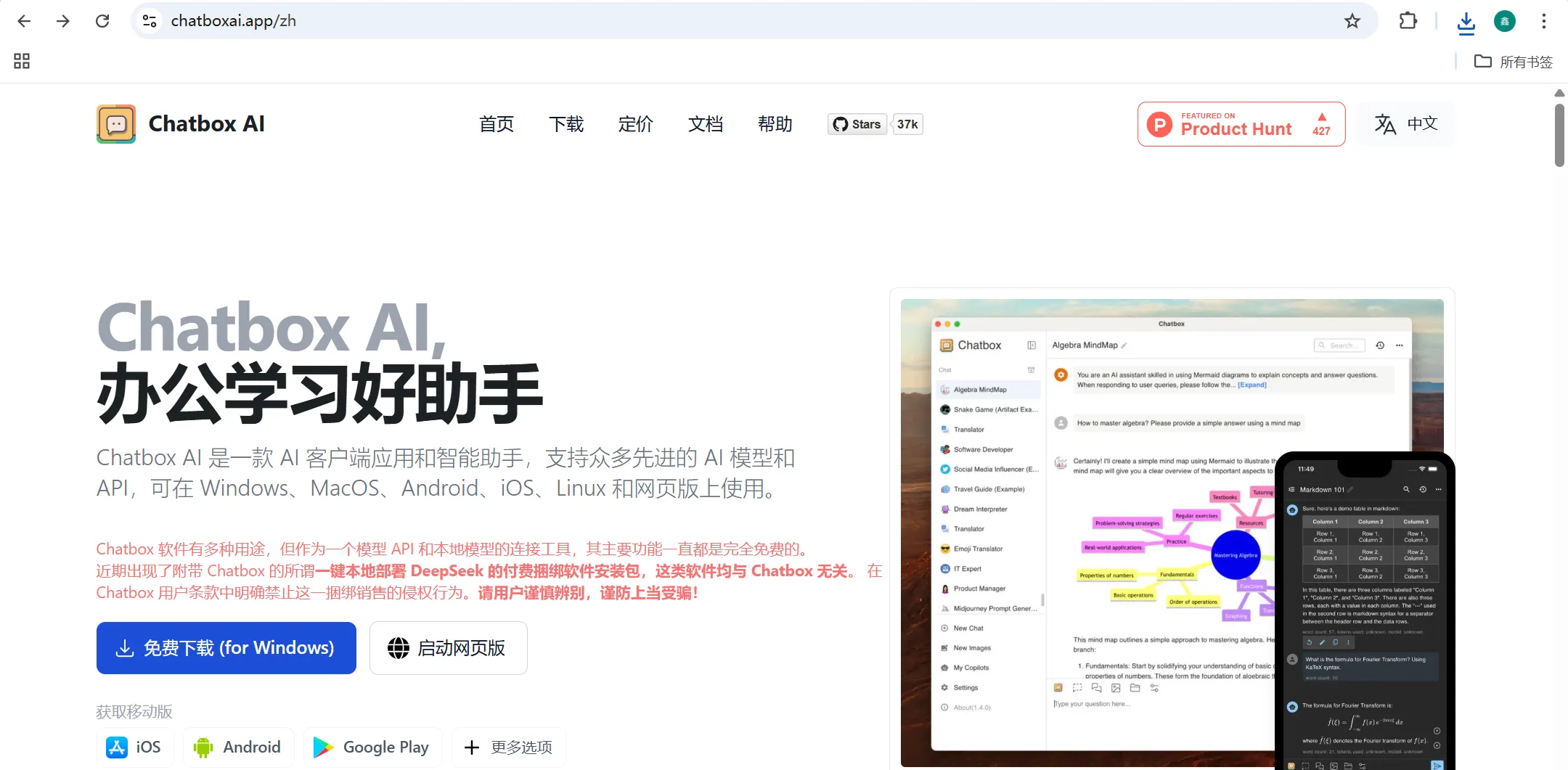
Task: Go back with the browser back arrow
Action: 24,21
